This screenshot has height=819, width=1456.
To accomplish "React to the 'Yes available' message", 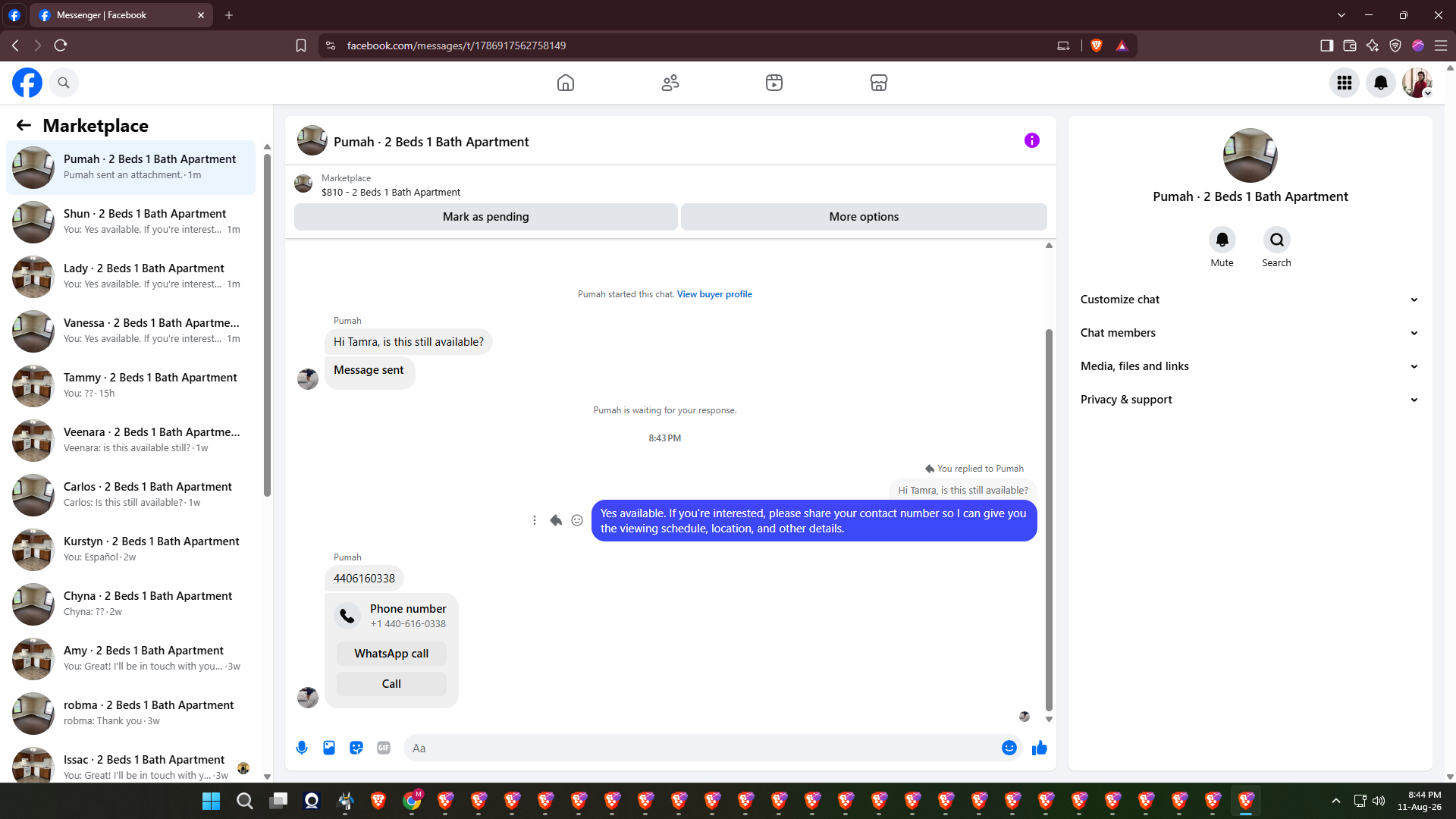I will 577,520.
